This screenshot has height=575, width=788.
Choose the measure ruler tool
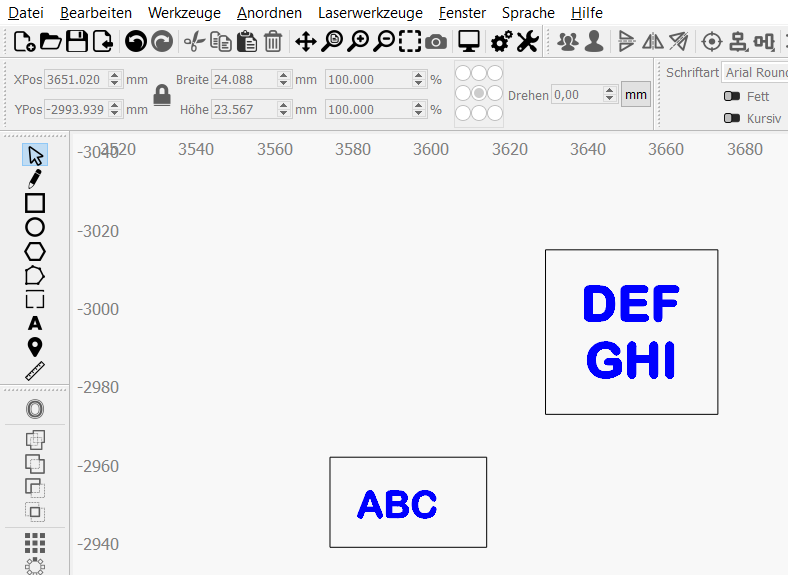35,371
